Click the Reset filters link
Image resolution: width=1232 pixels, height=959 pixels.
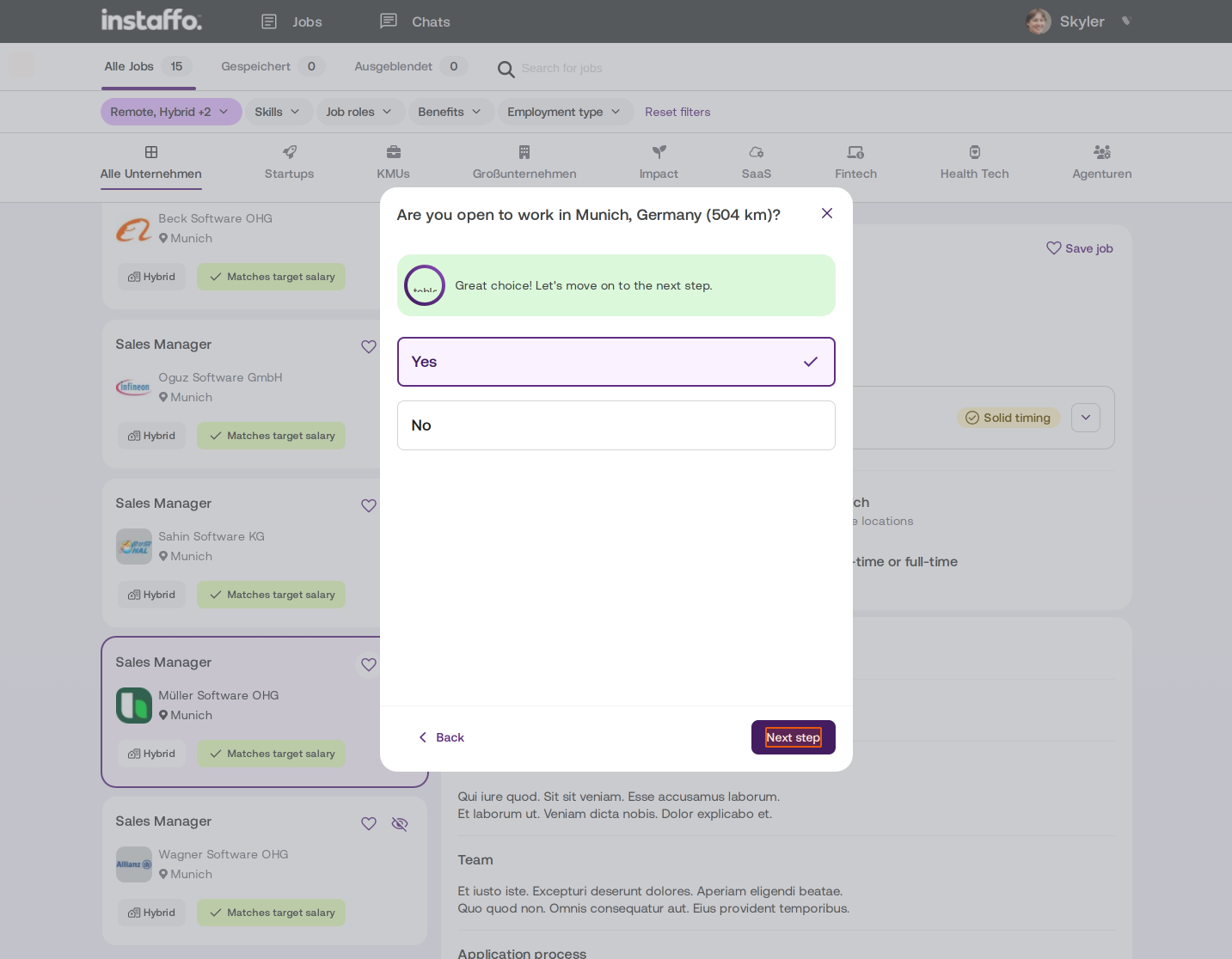pos(677,112)
